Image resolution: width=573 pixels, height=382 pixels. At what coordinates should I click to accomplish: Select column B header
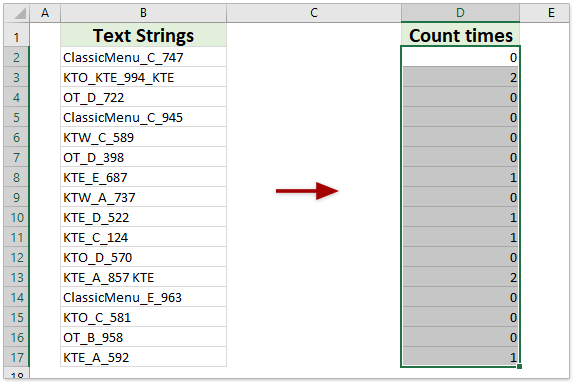[x=143, y=13]
